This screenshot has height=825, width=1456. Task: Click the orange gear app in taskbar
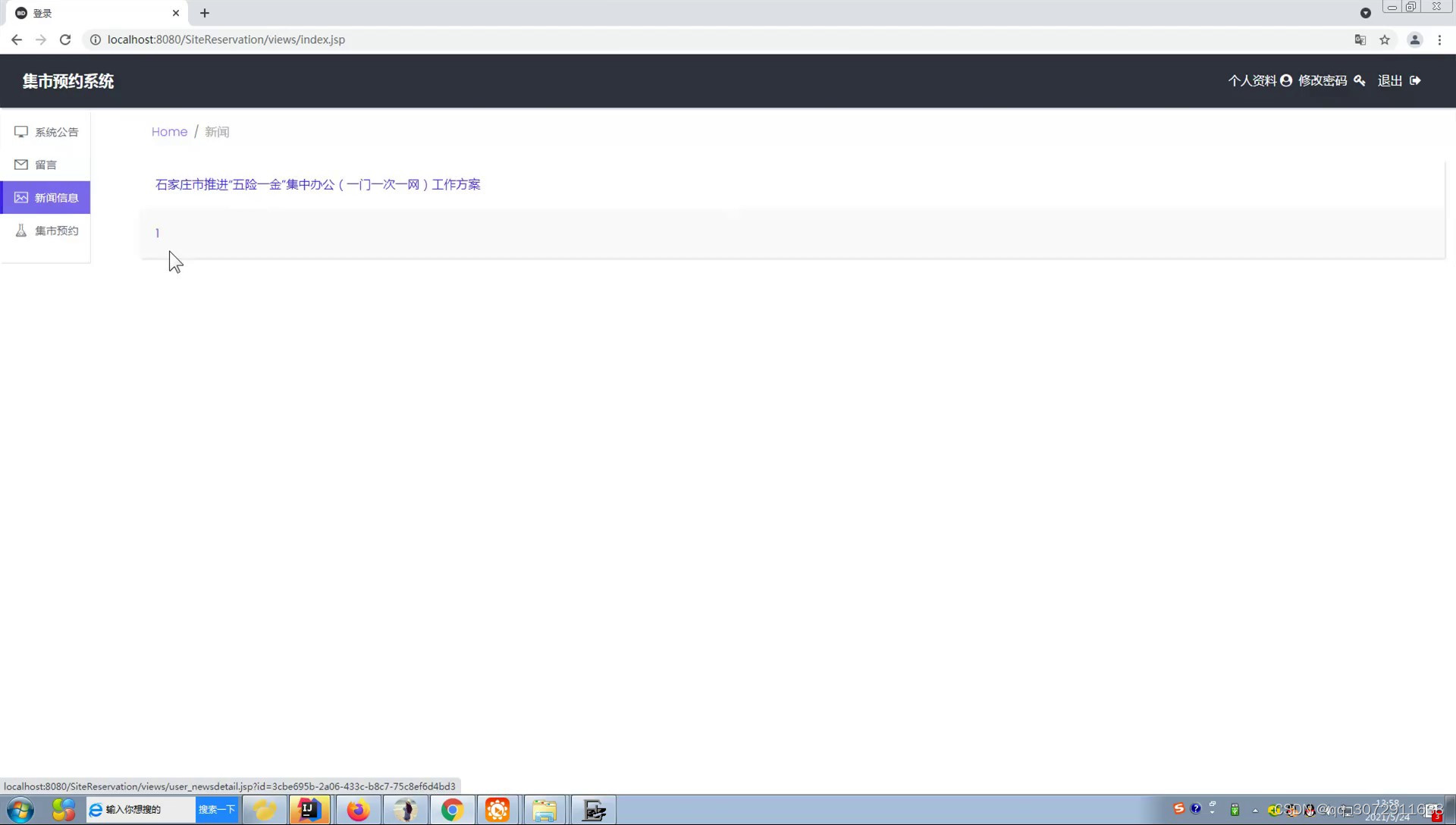[497, 810]
